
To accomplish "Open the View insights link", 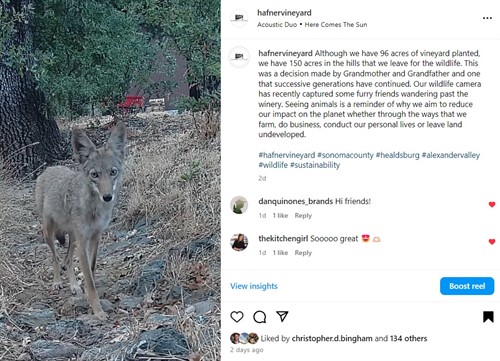I will pyautogui.click(x=254, y=286).
